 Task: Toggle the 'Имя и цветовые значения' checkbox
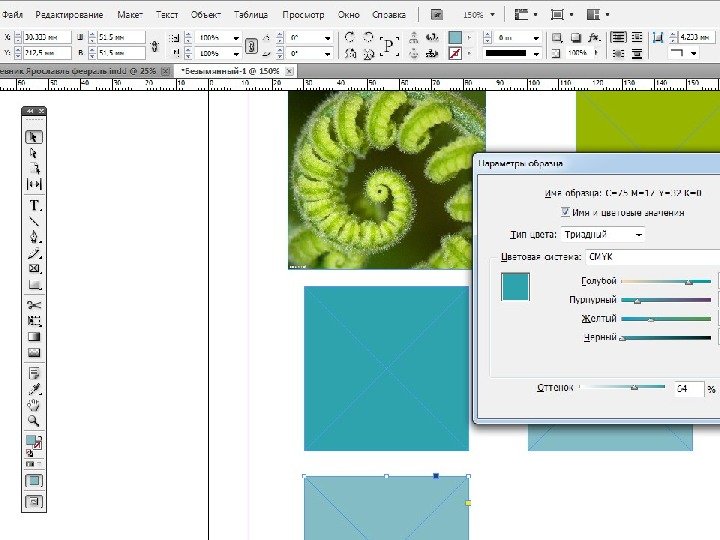[565, 212]
